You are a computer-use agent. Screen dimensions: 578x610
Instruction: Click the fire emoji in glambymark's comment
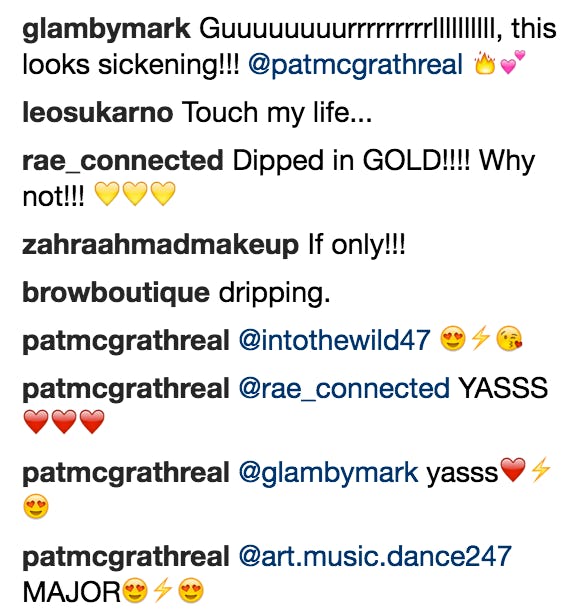484,62
